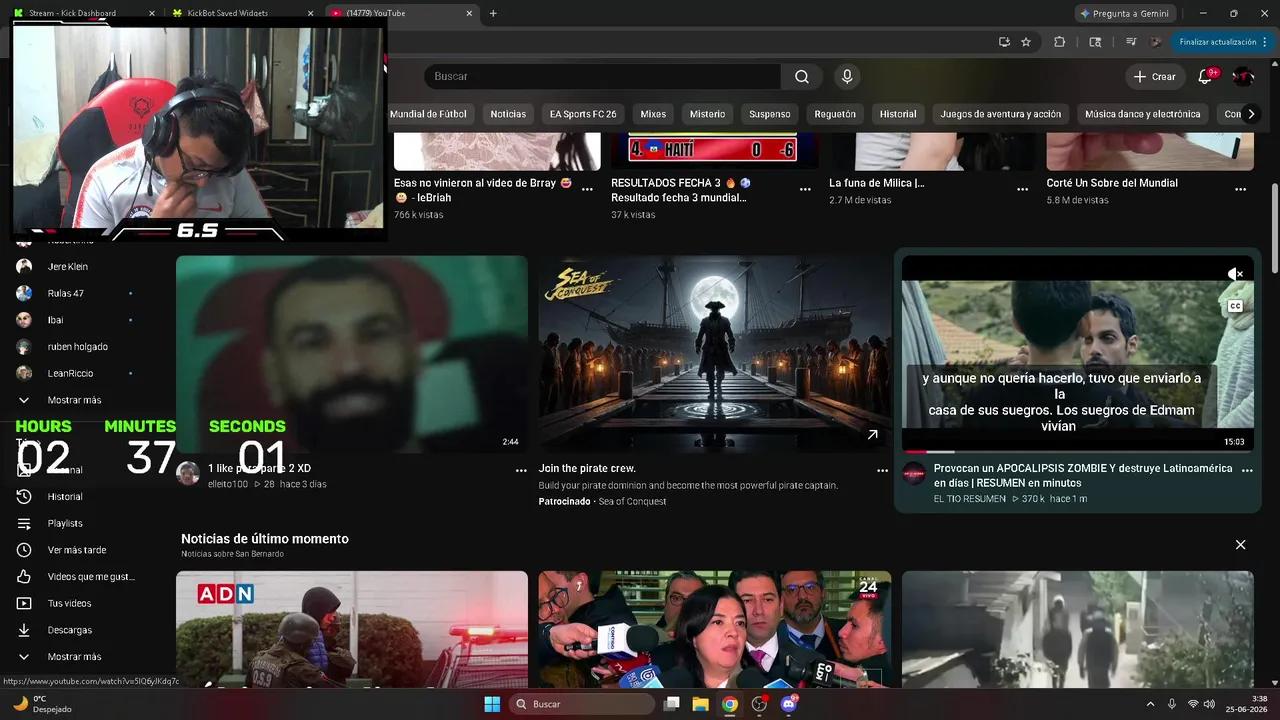Select the Noticias category chip
Screen dimensions: 1280x720
coord(508,114)
